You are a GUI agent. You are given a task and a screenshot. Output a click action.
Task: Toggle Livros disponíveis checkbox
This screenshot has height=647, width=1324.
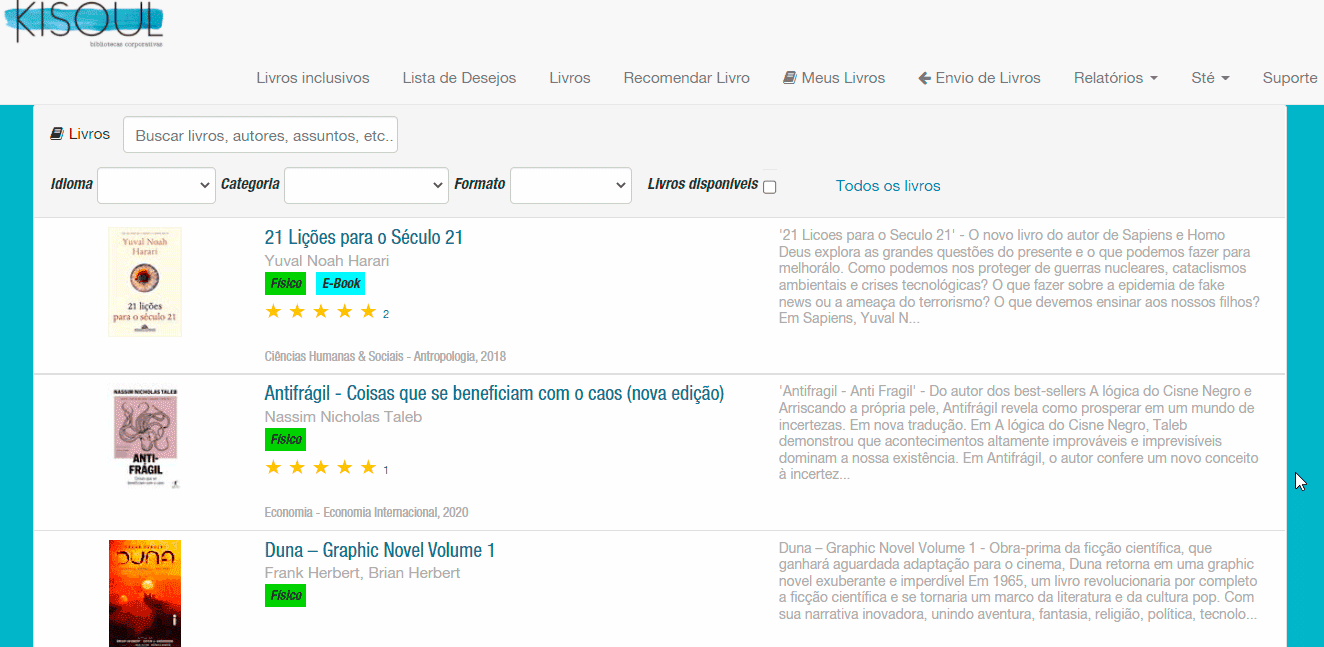pos(769,187)
